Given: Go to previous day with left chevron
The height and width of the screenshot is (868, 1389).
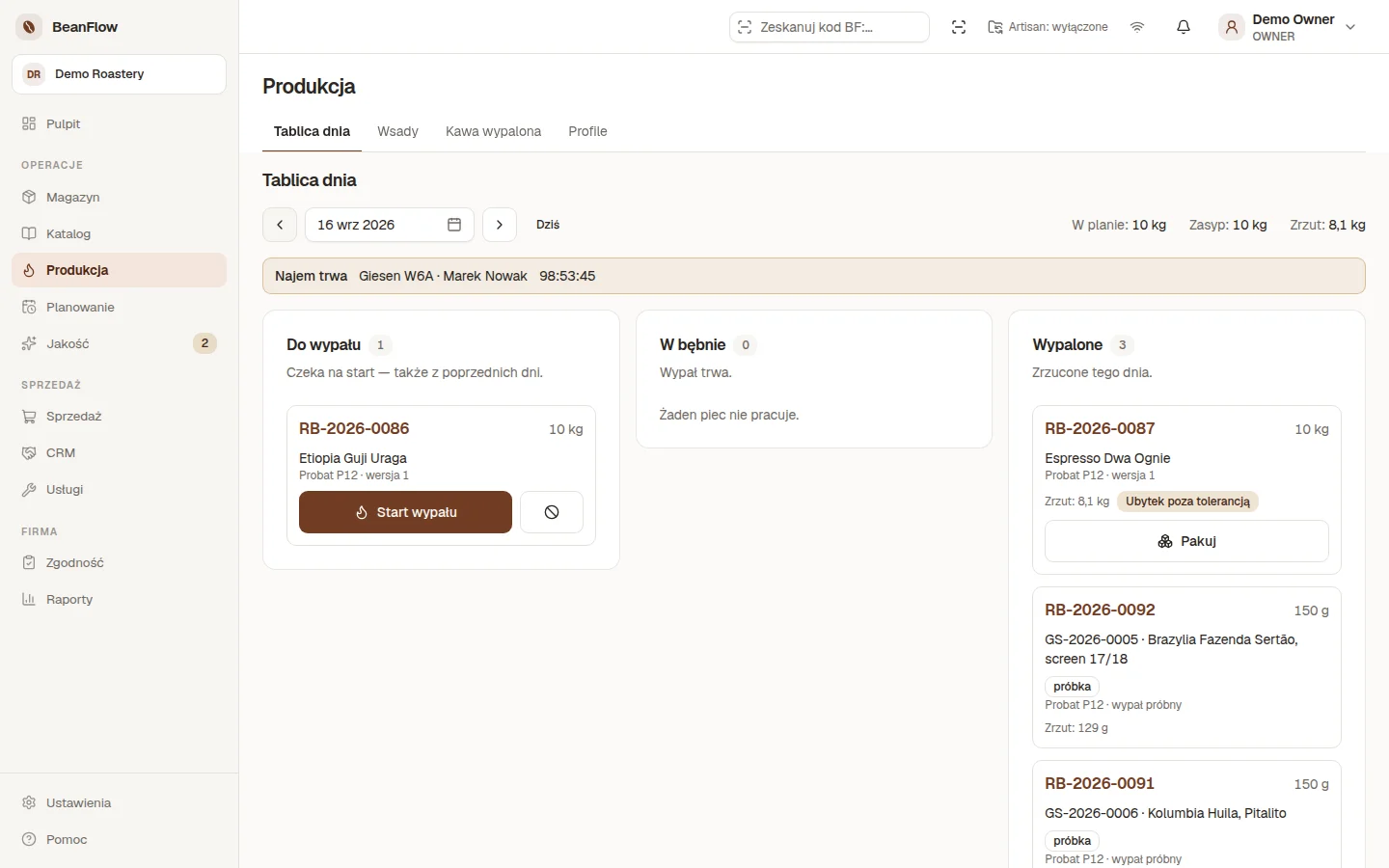Looking at the screenshot, I should coord(280,225).
